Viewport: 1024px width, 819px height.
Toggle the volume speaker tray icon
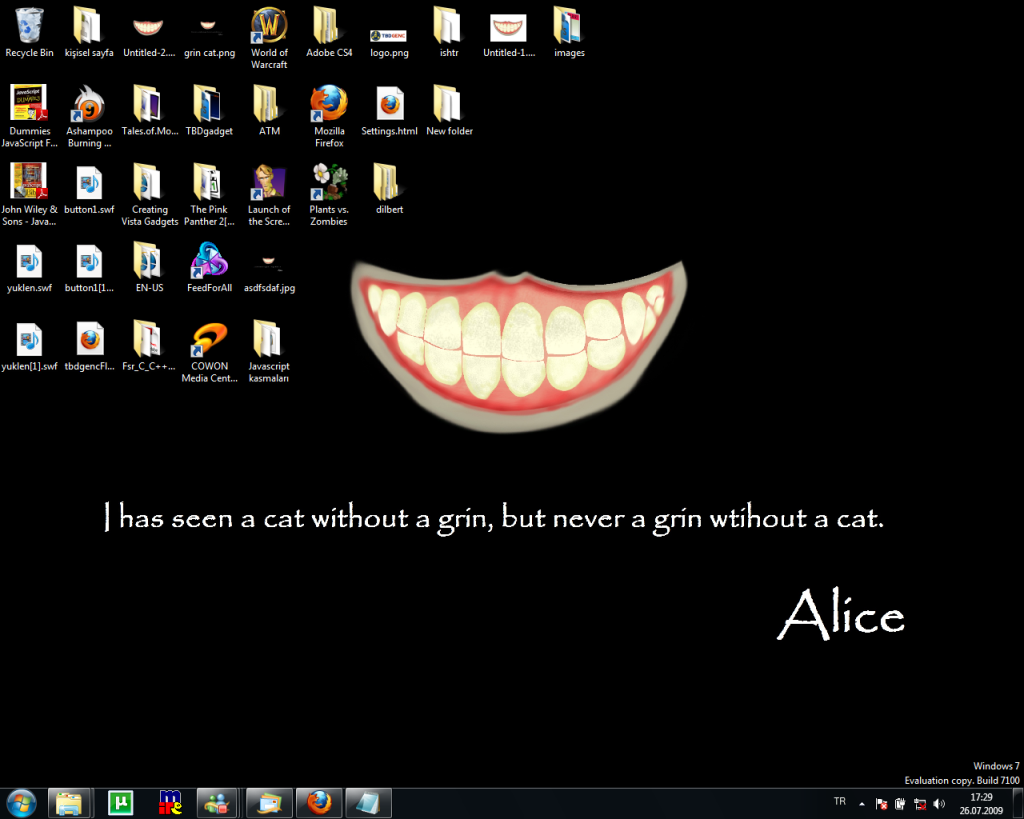tap(939, 803)
